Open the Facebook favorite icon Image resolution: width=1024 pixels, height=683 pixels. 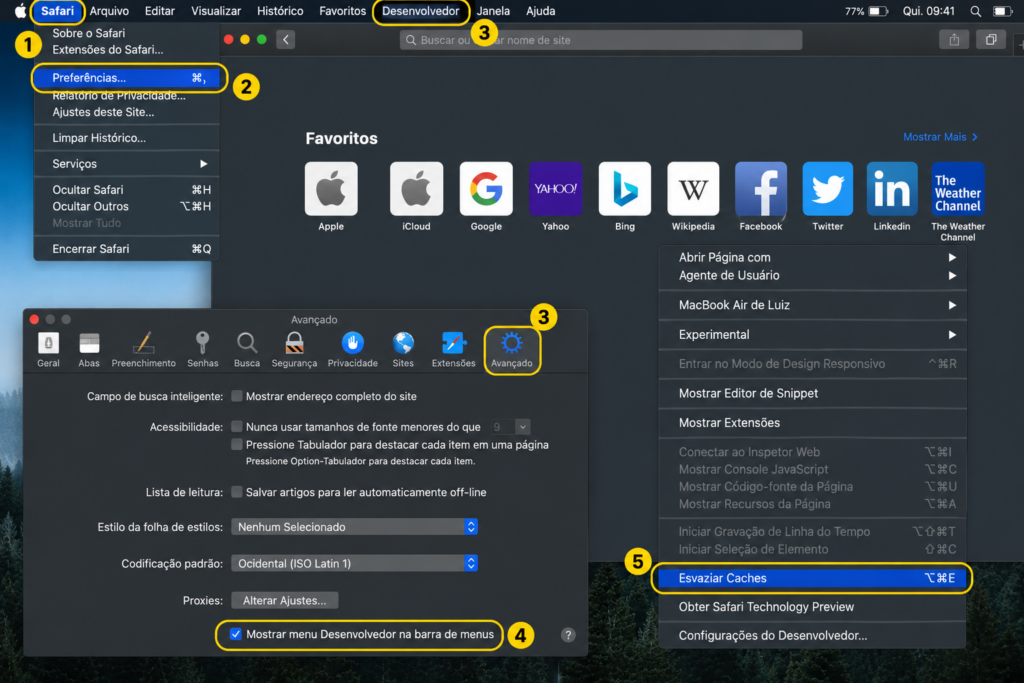point(761,189)
